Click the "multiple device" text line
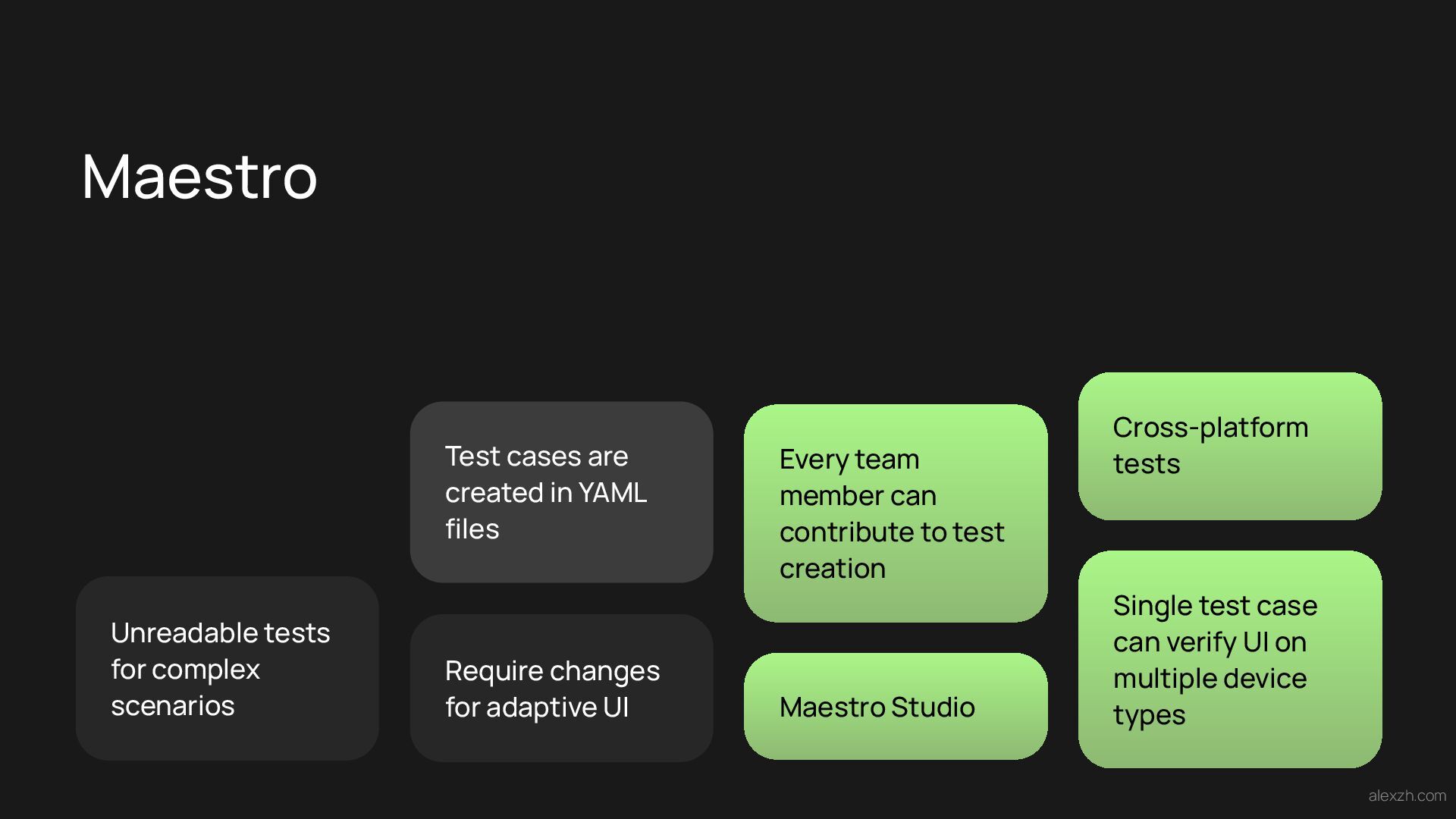The width and height of the screenshot is (1456, 819). 1210,679
